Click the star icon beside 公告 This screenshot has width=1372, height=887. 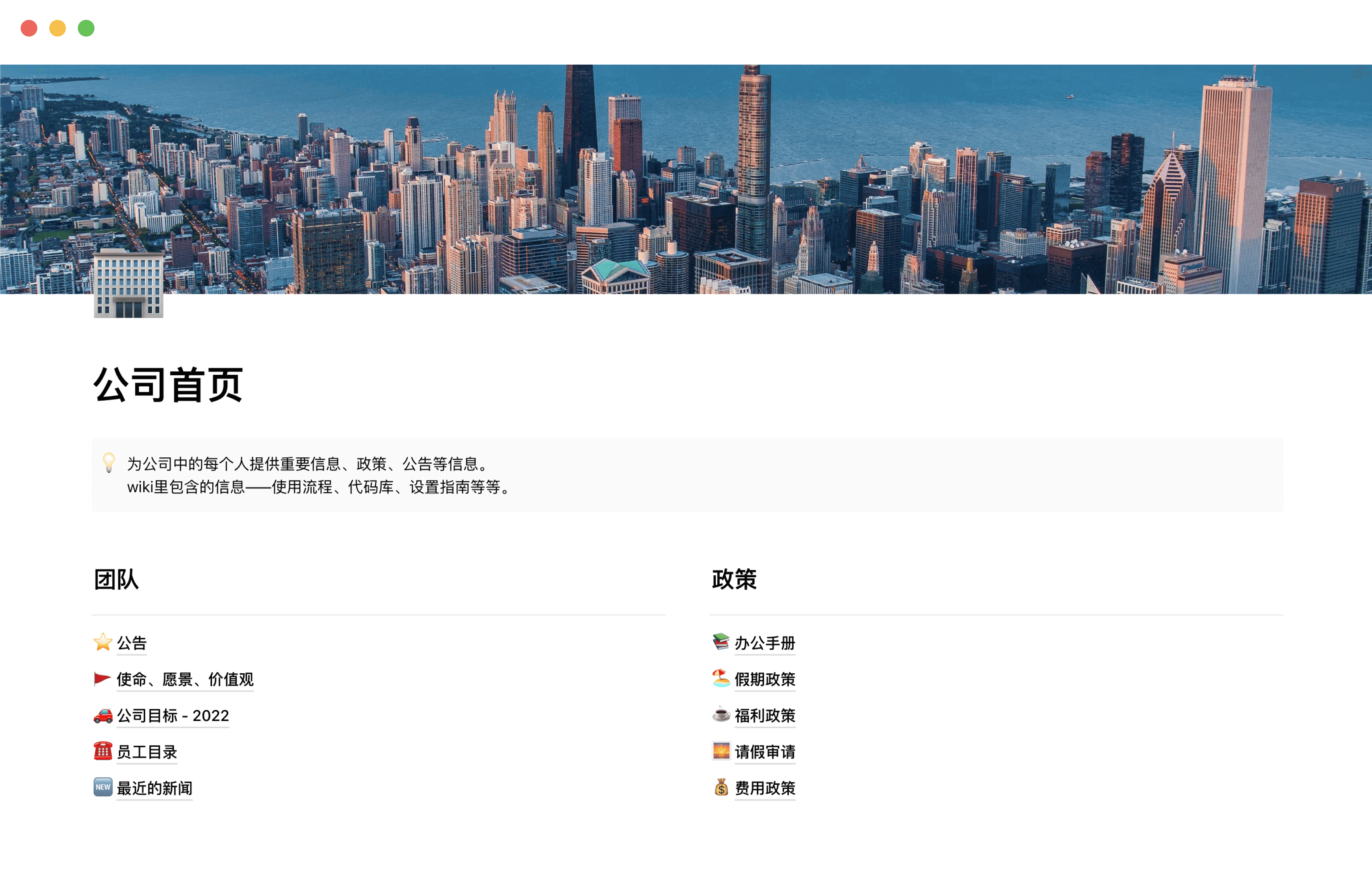click(102, 642)
